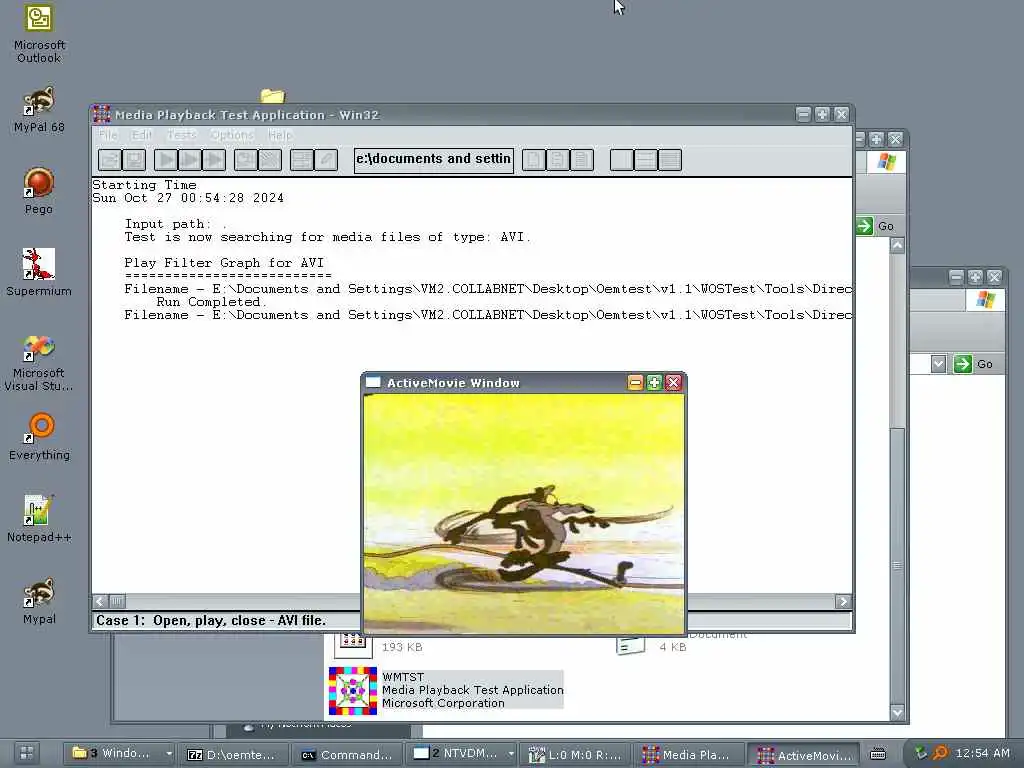This screenshot has height=768, width=1024.
Task: Click the floppy-disk save toolbar icon
Action: coord(135,160)
